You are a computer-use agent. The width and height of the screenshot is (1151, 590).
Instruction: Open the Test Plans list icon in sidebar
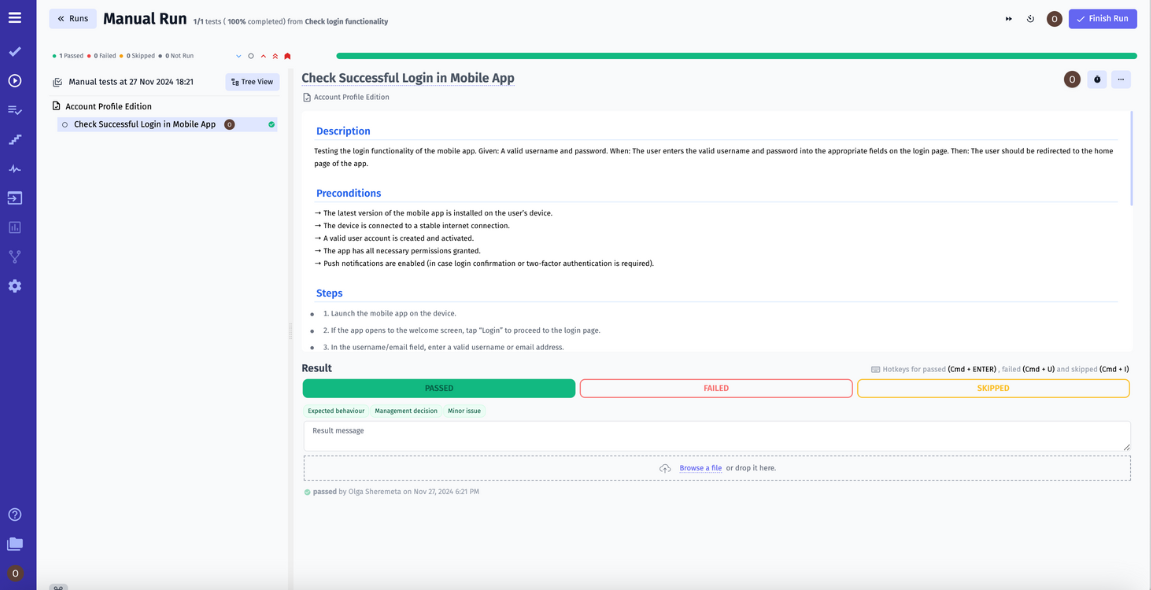(x=13, y=110)
